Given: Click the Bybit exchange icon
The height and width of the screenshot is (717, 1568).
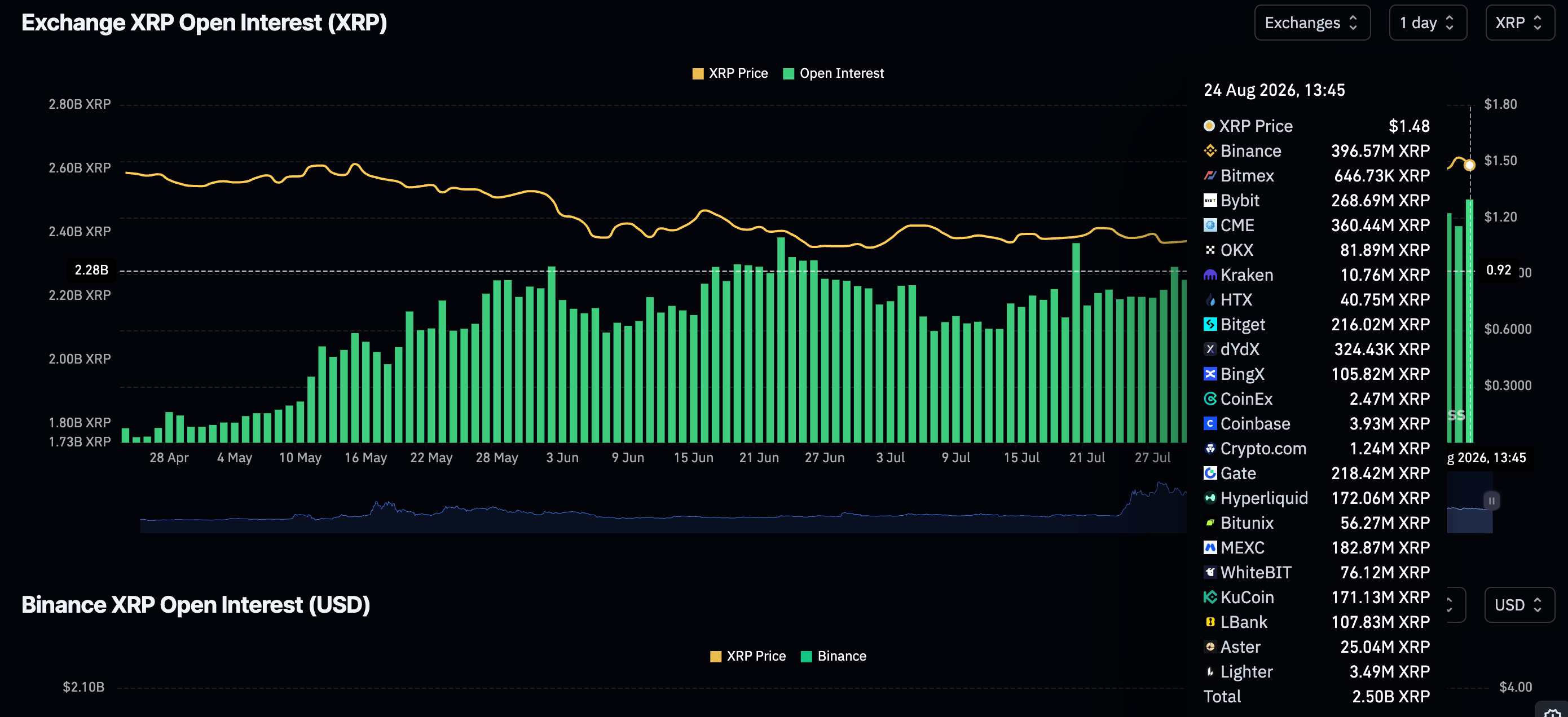Looking at the screenshot, I should point(1209,201).
